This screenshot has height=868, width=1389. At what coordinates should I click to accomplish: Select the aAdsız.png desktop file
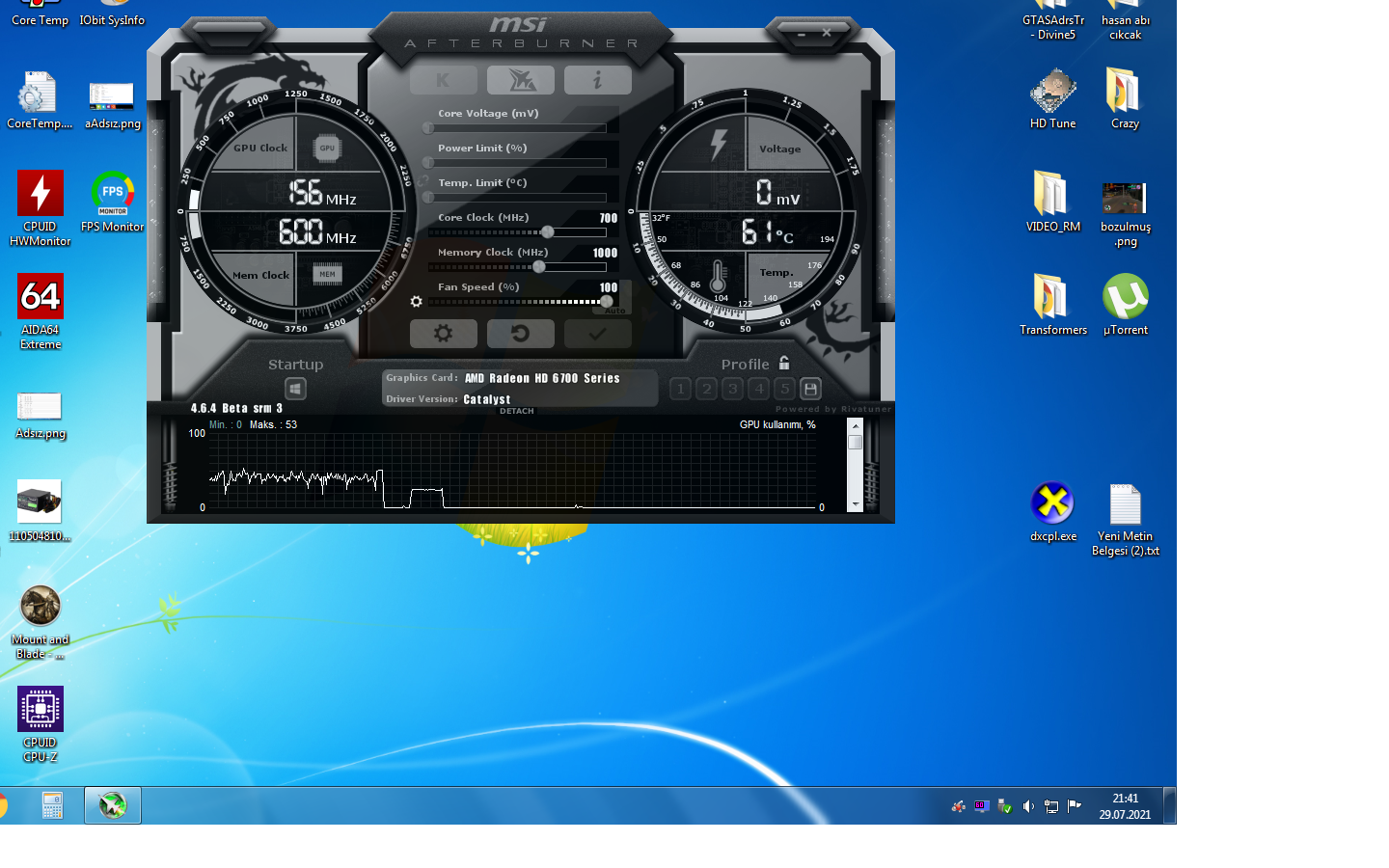pos(112,104)
